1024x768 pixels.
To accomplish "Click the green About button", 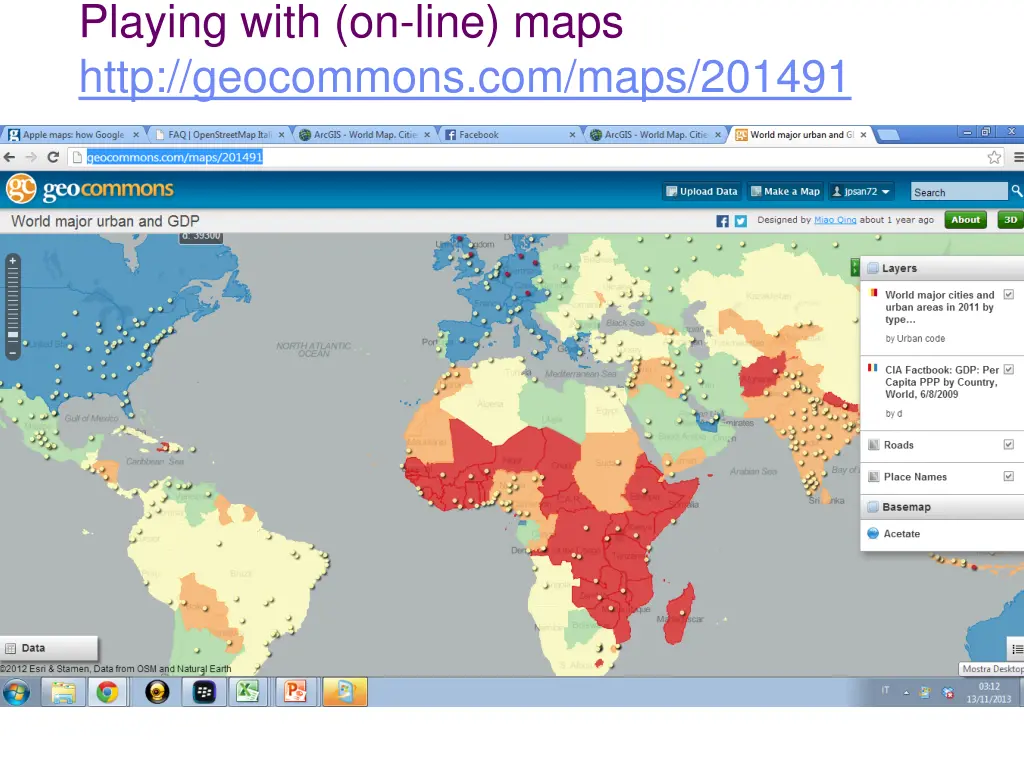I will [965, 220].
